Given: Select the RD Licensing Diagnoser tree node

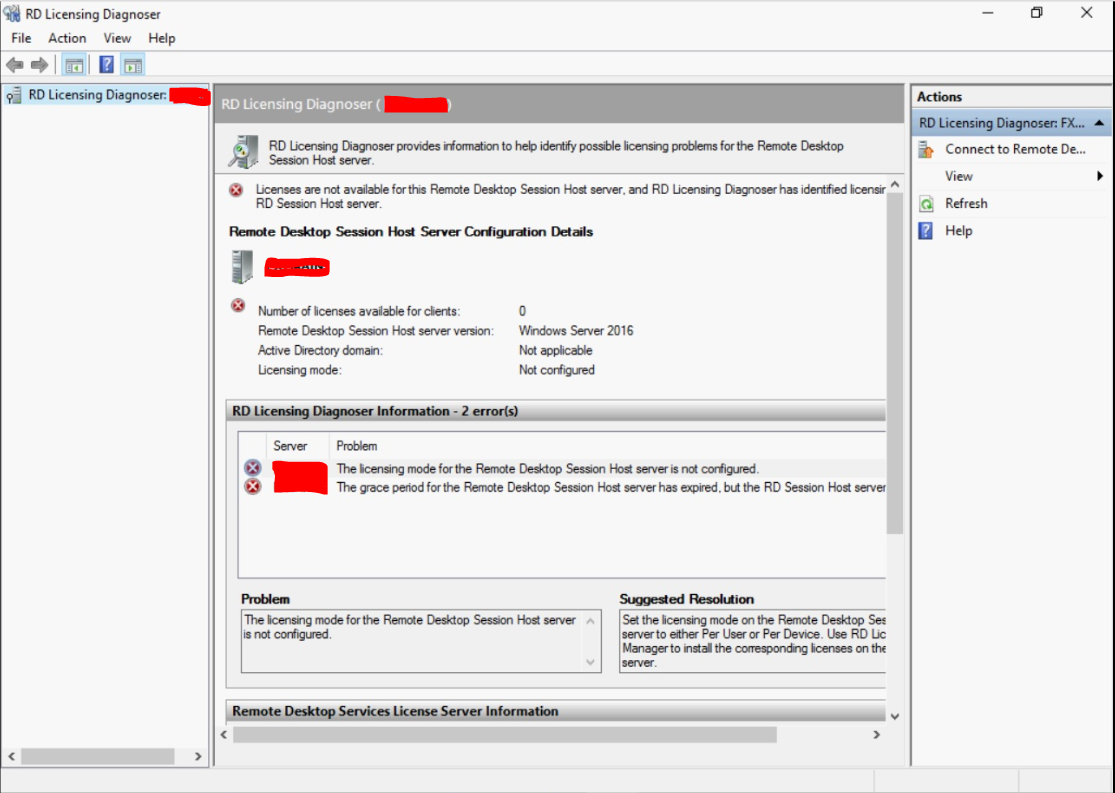Looking at the screenshot, I should pyautogui.click(x=96, y=96).
